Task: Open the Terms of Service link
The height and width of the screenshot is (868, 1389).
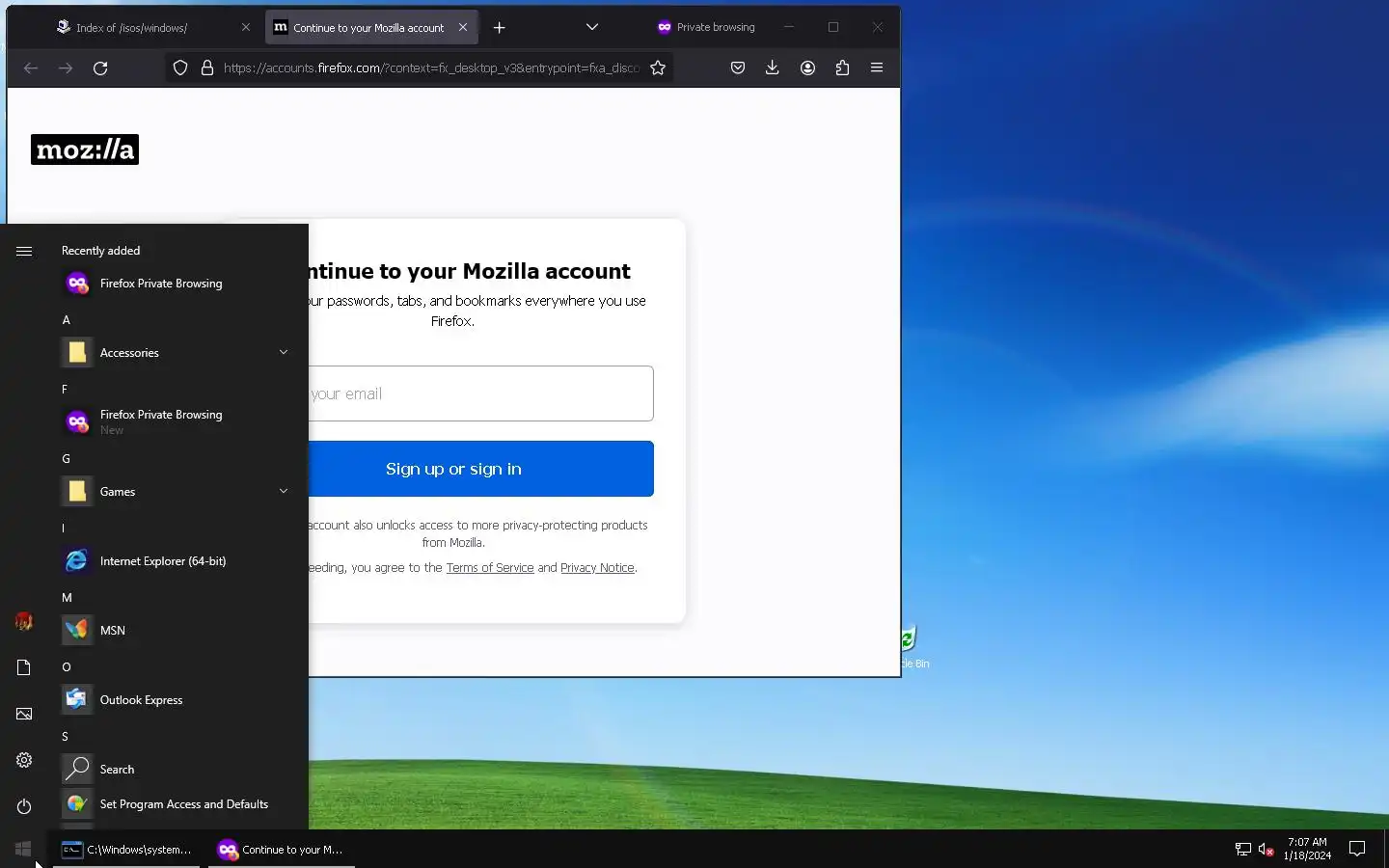Action: pos(490,567)
